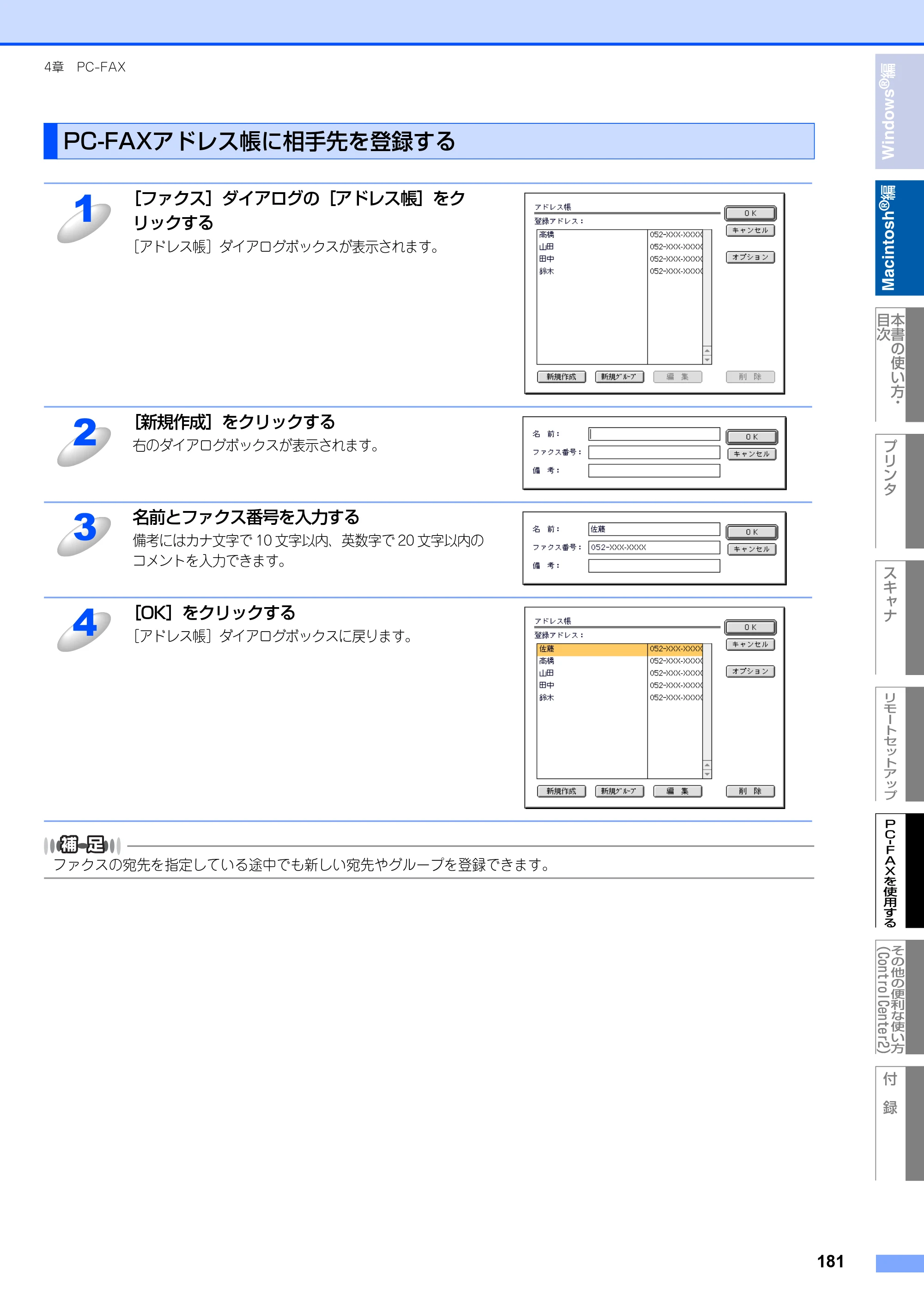This screenshot has height=1308, width=924.
Task: Click 編集 in the step 4 address book dialog
Action: [x=677, y=791]
